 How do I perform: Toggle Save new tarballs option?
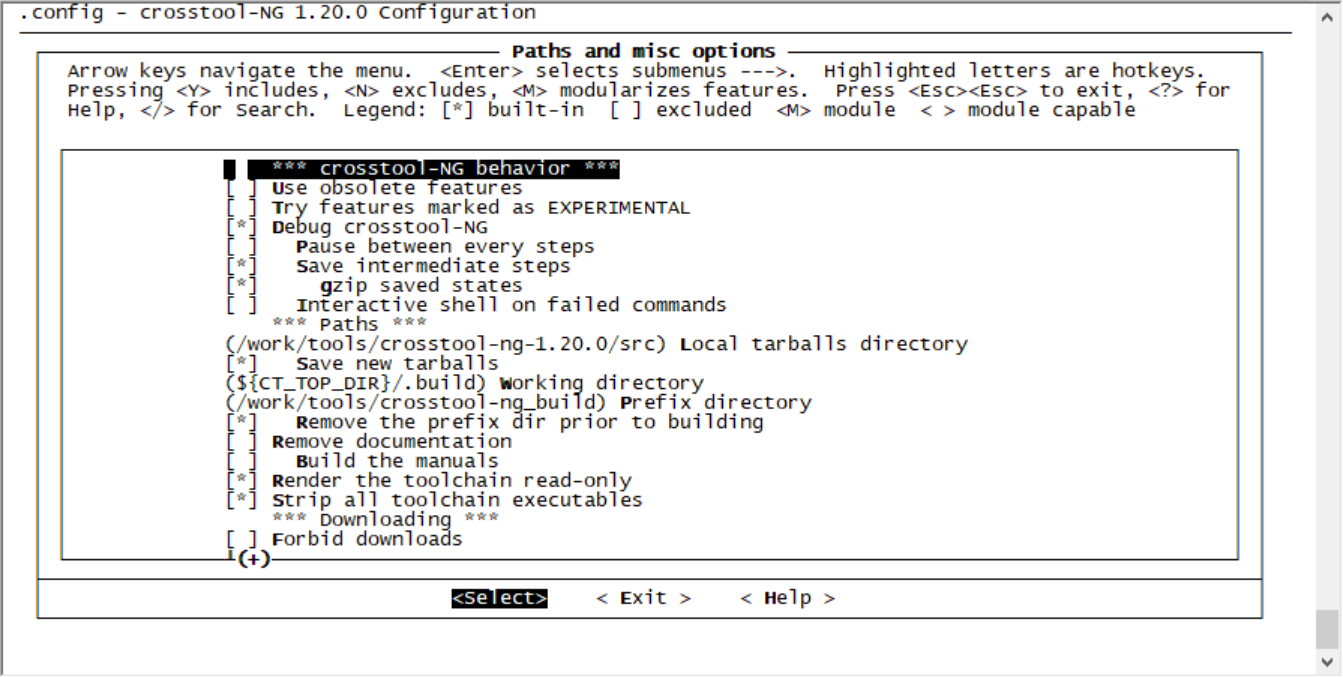(x=241, y=363)
